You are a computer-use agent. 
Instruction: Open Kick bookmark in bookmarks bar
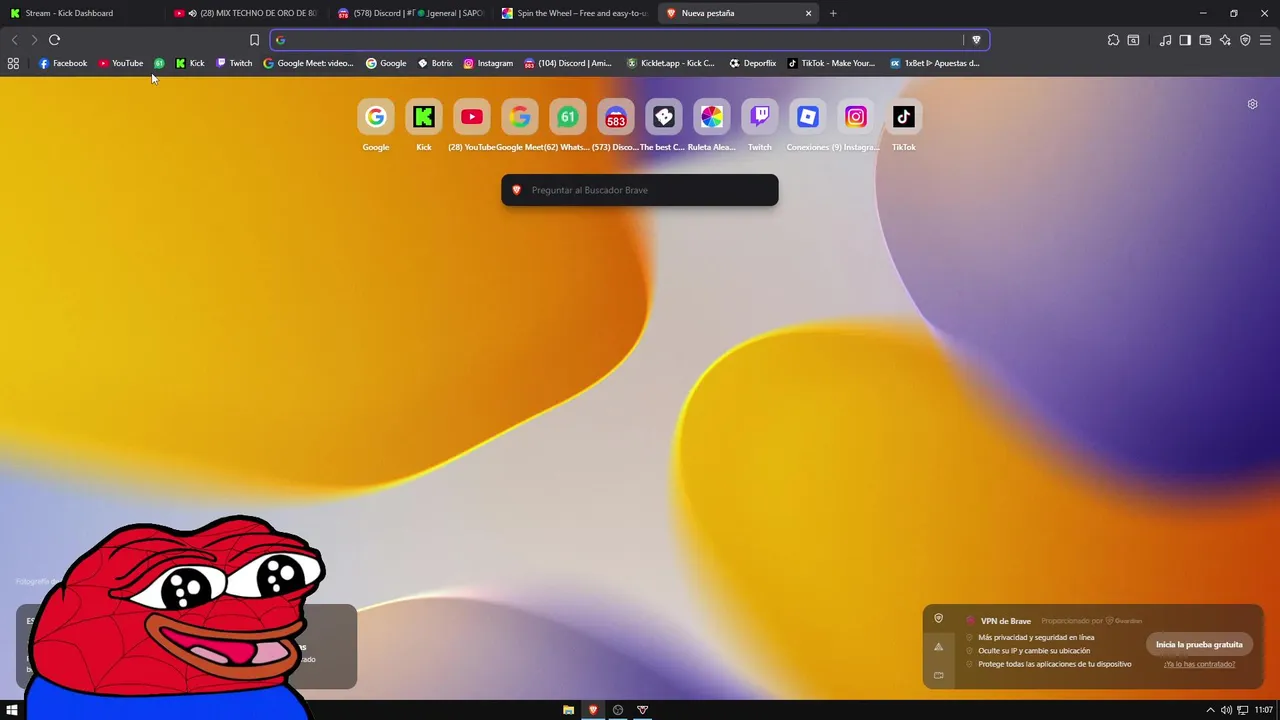[189, 63]
